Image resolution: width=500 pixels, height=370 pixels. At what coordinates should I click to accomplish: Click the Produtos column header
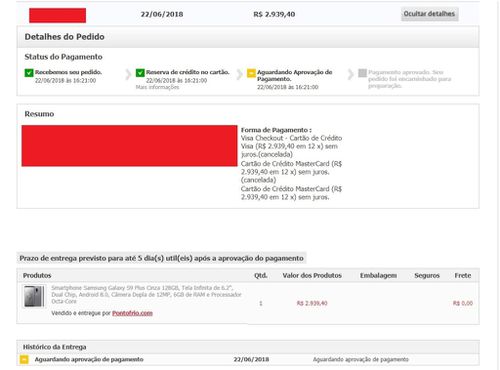tap(37, 276)
